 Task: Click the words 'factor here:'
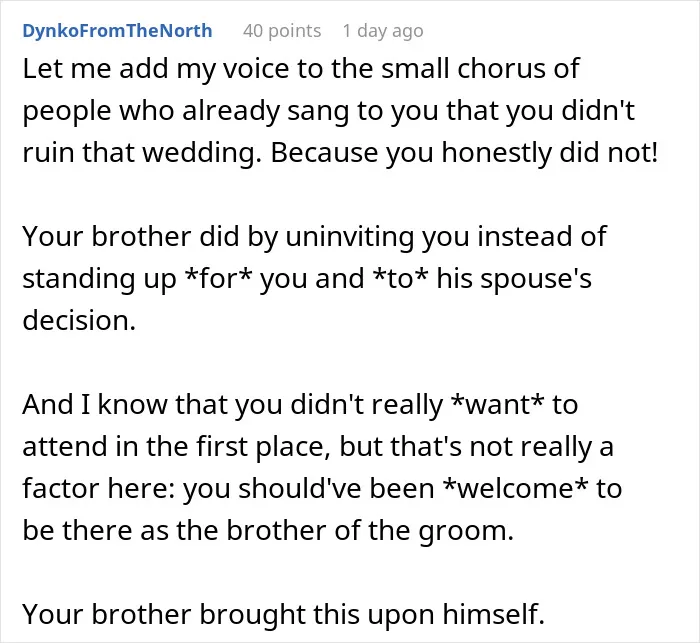98,489
